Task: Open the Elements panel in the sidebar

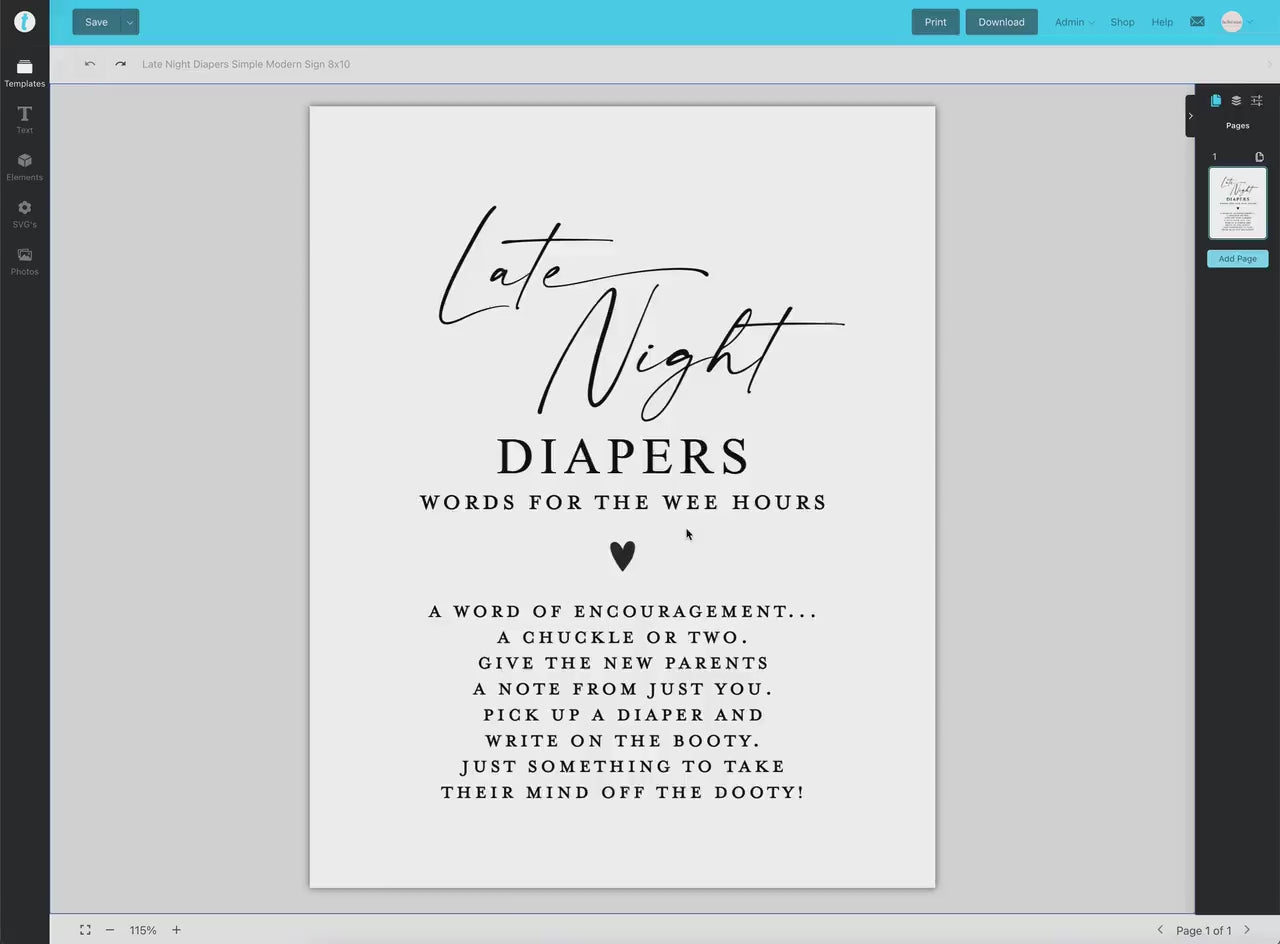Action: tap(24, 167)
